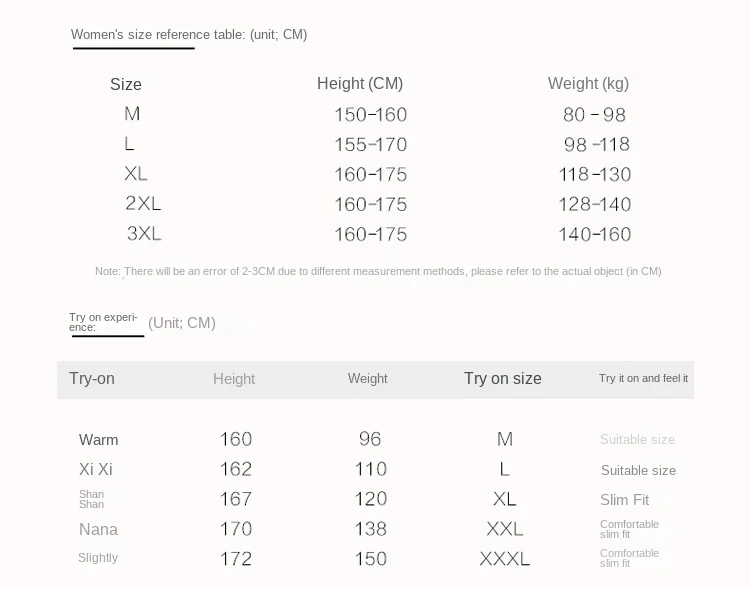Image resolution: width=750 pixels, height=589 pixels.
Task: Select the Xi Xi try-on row name
Action: click(96, 469)
